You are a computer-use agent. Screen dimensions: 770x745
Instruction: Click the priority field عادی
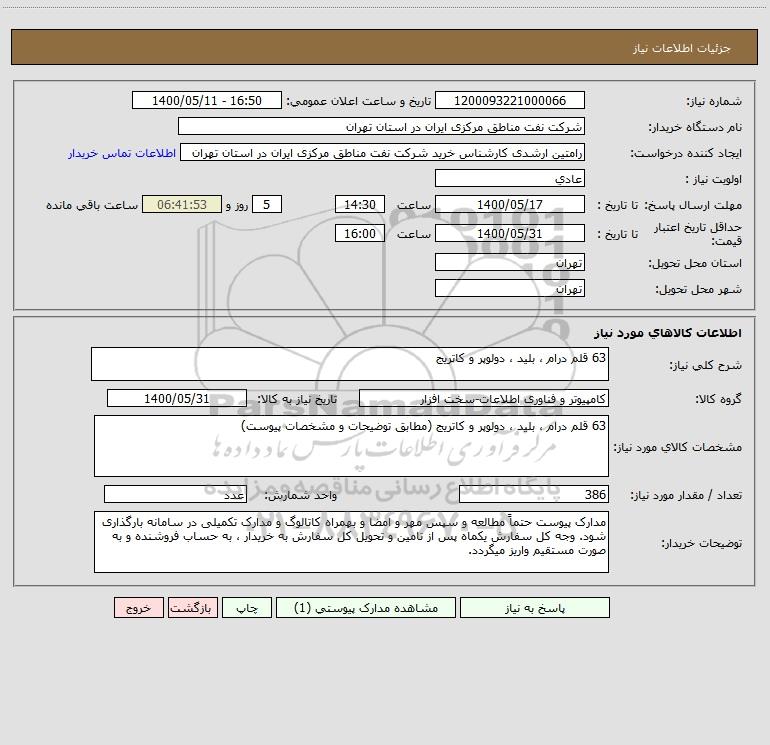(x=510, y=178)
